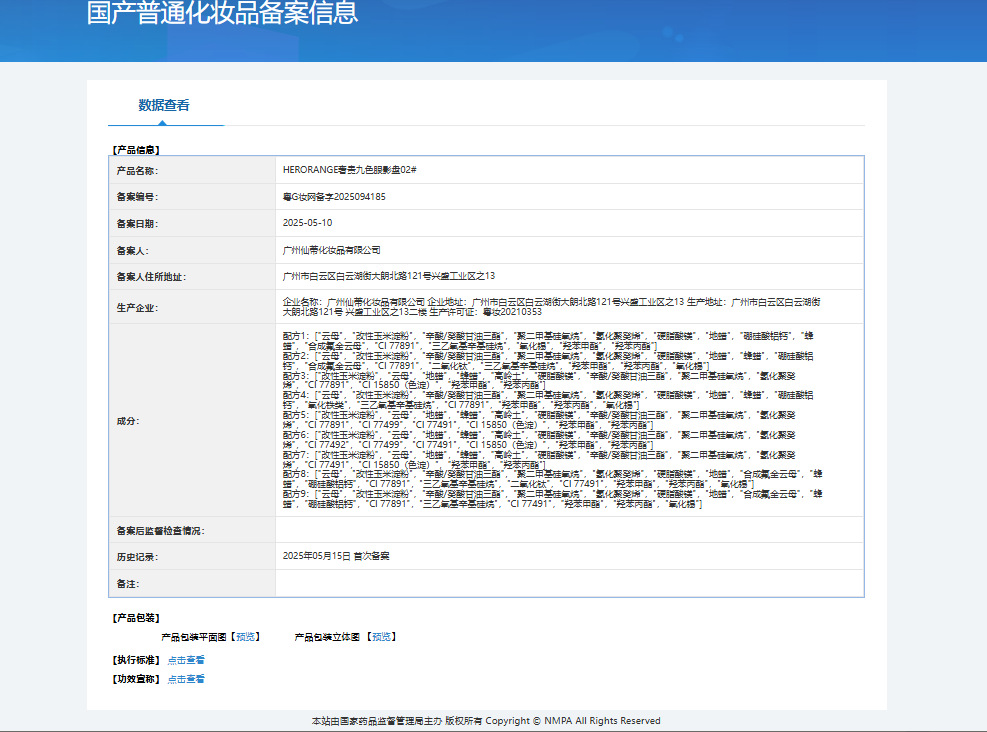
Task: Click the 【产品包装】 section heading
Action: [x=136, y=618]
